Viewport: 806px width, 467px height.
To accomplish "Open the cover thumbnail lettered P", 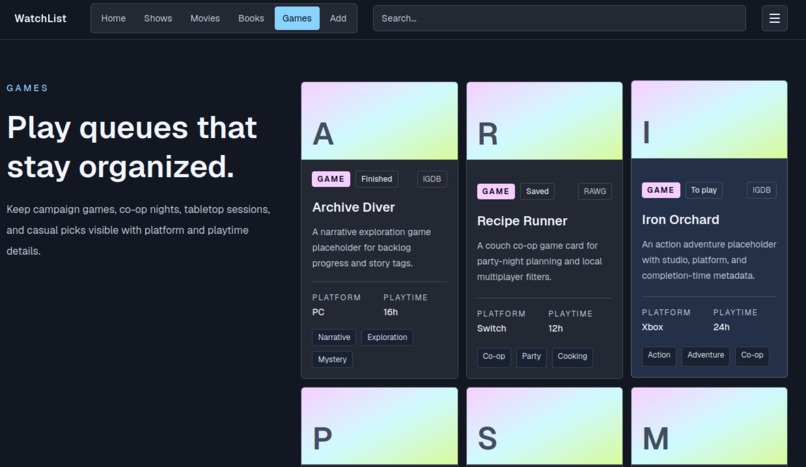I will point(379,426).
